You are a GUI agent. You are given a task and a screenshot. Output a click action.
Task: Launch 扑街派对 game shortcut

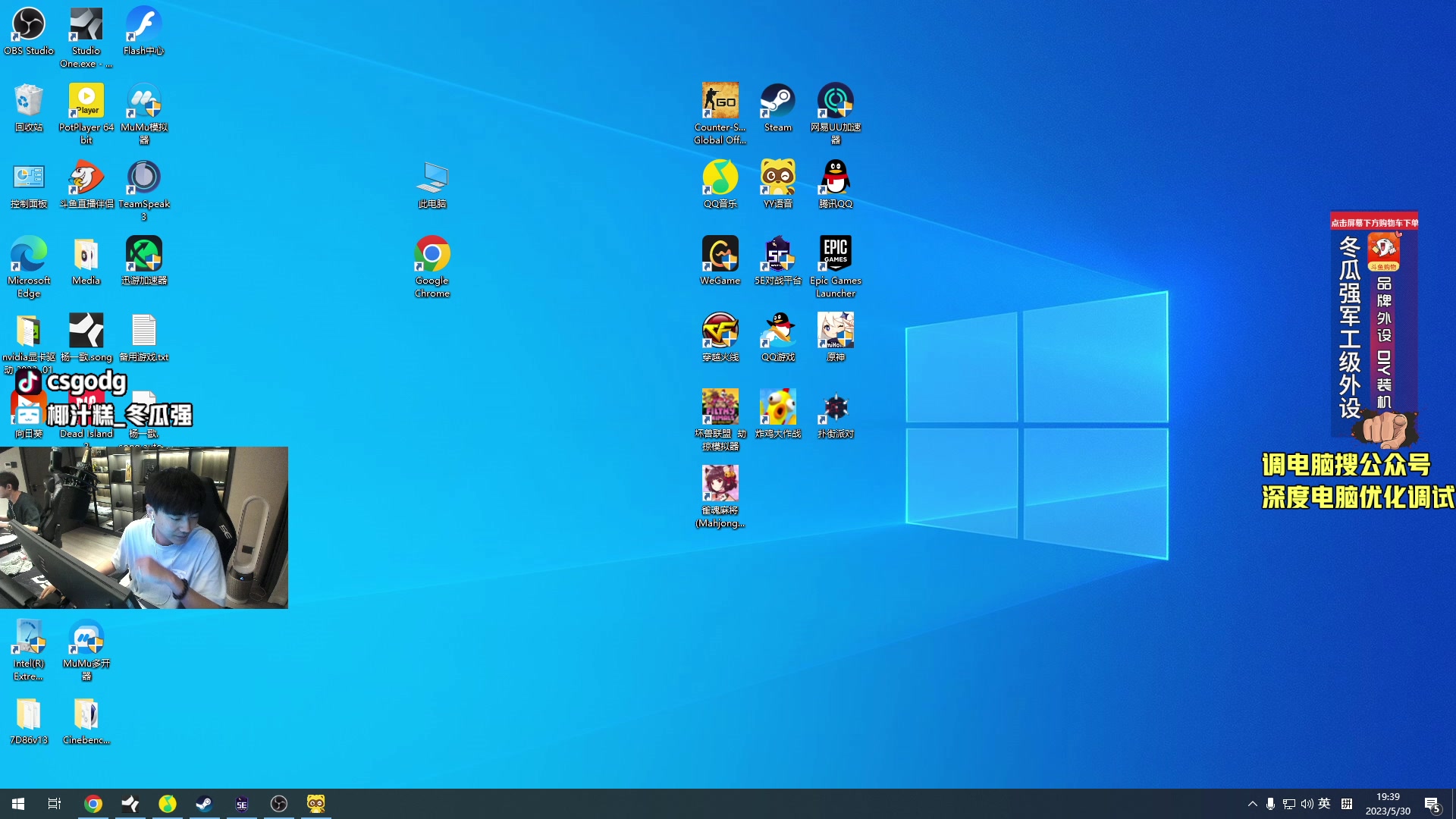click(836, 414)
